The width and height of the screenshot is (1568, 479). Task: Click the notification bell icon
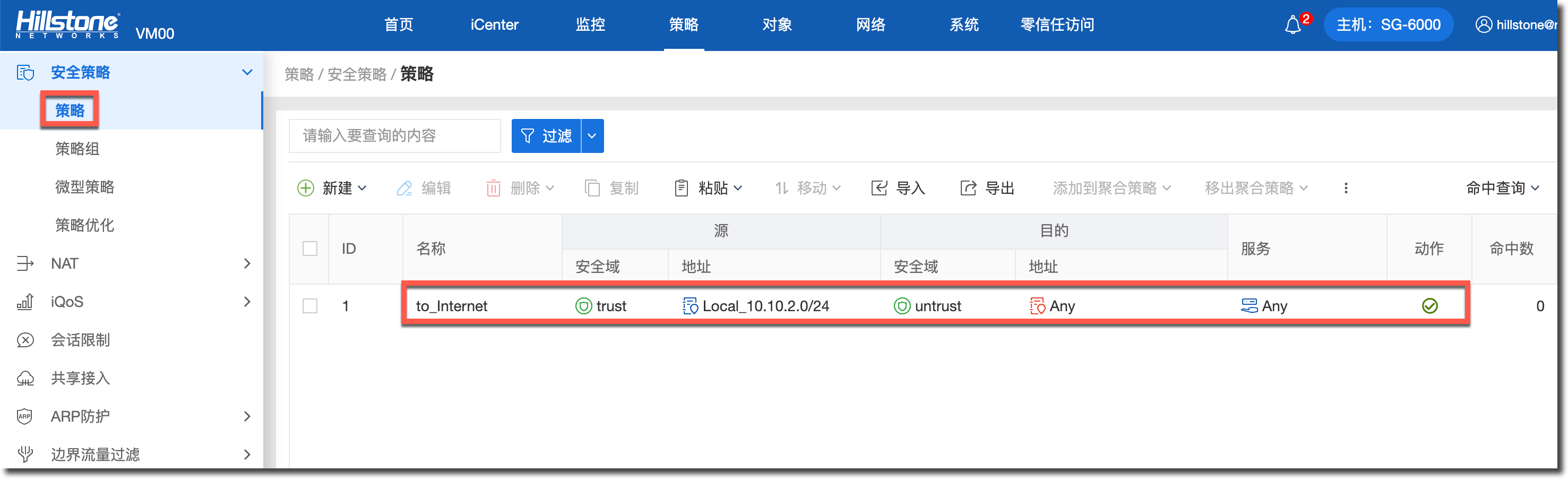pyautogui.click(x=1293, y=25)
